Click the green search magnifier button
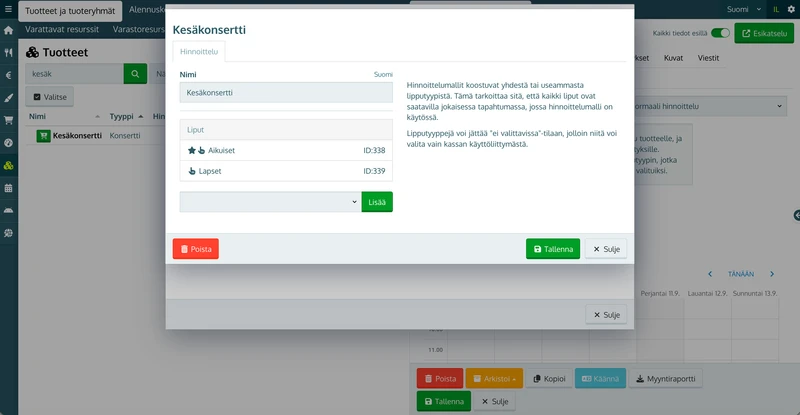The height and width of the screenshot is (415, 800). click(135, 74)
